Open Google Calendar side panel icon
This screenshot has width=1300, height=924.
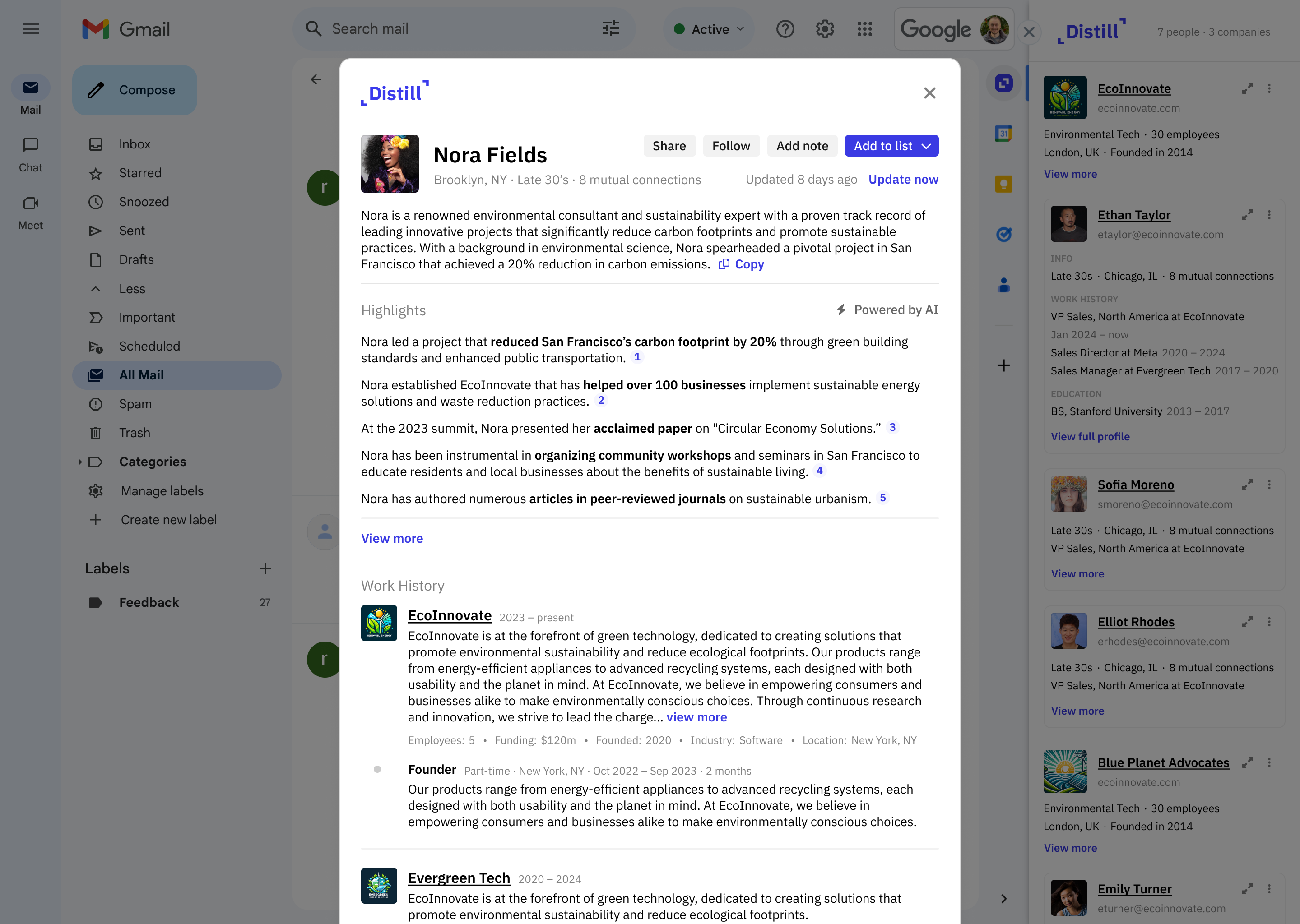(x=1003, y=134)
